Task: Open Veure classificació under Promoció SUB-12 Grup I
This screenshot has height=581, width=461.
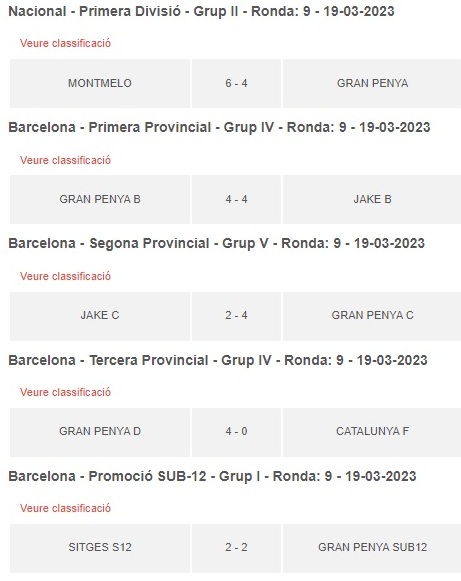Action: (x=65, y=508)
